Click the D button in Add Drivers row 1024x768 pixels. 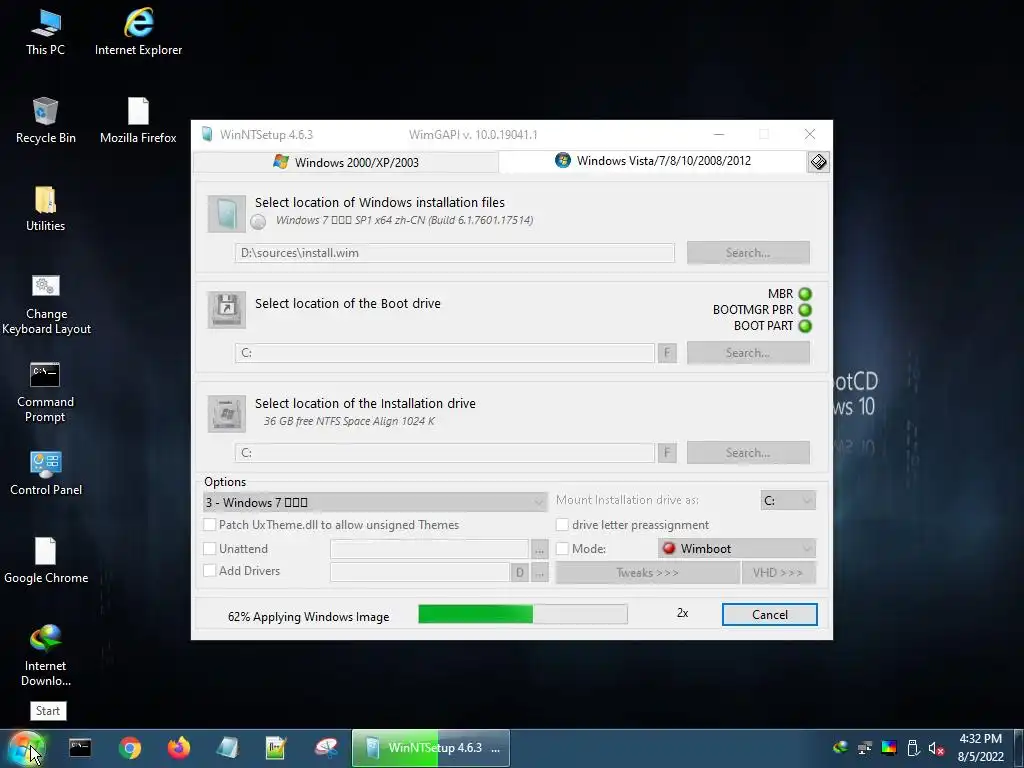pos(519,573)
